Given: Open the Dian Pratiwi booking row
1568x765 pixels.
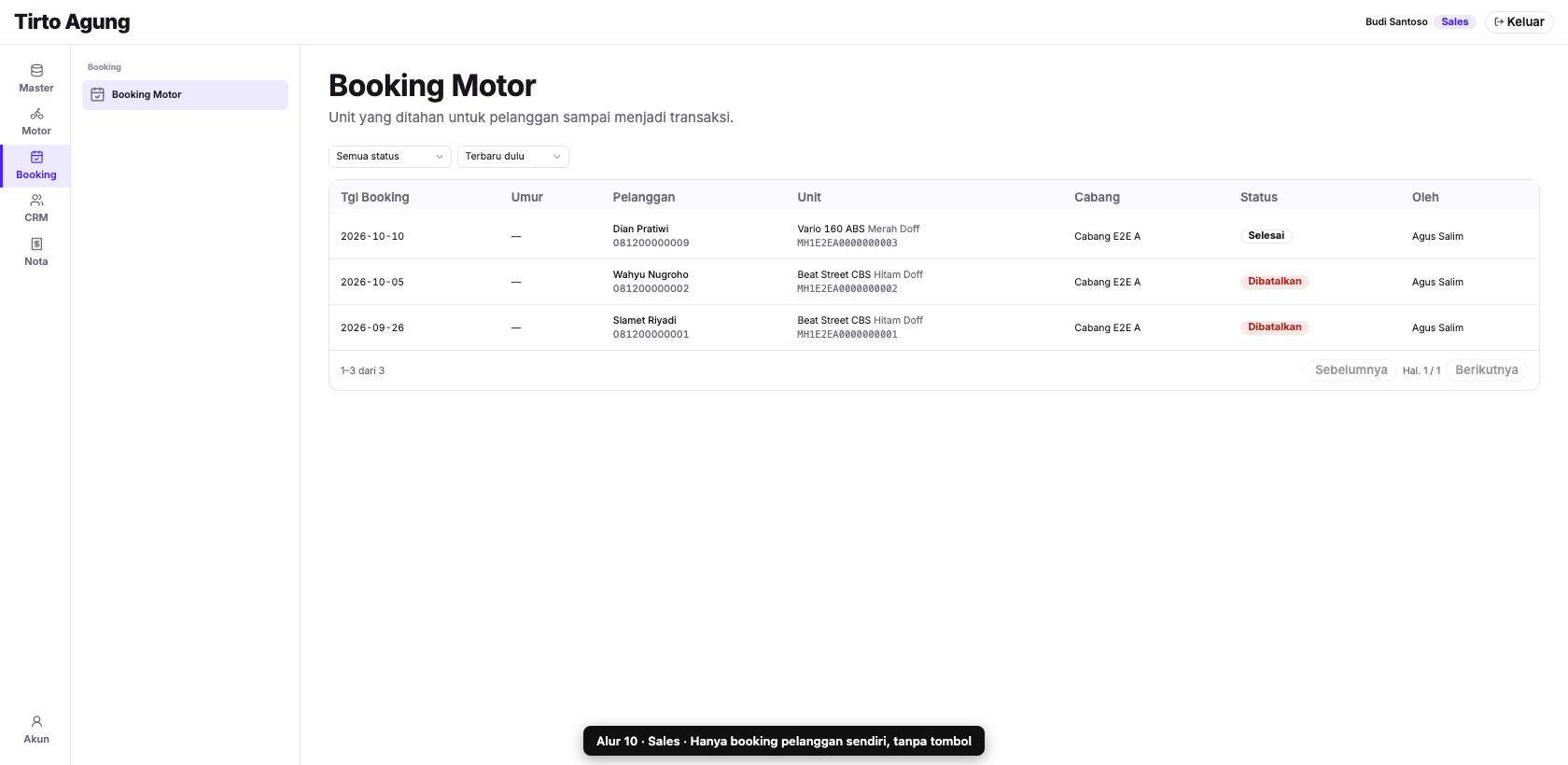Looking at the screenshot, I should click(933, 236).
